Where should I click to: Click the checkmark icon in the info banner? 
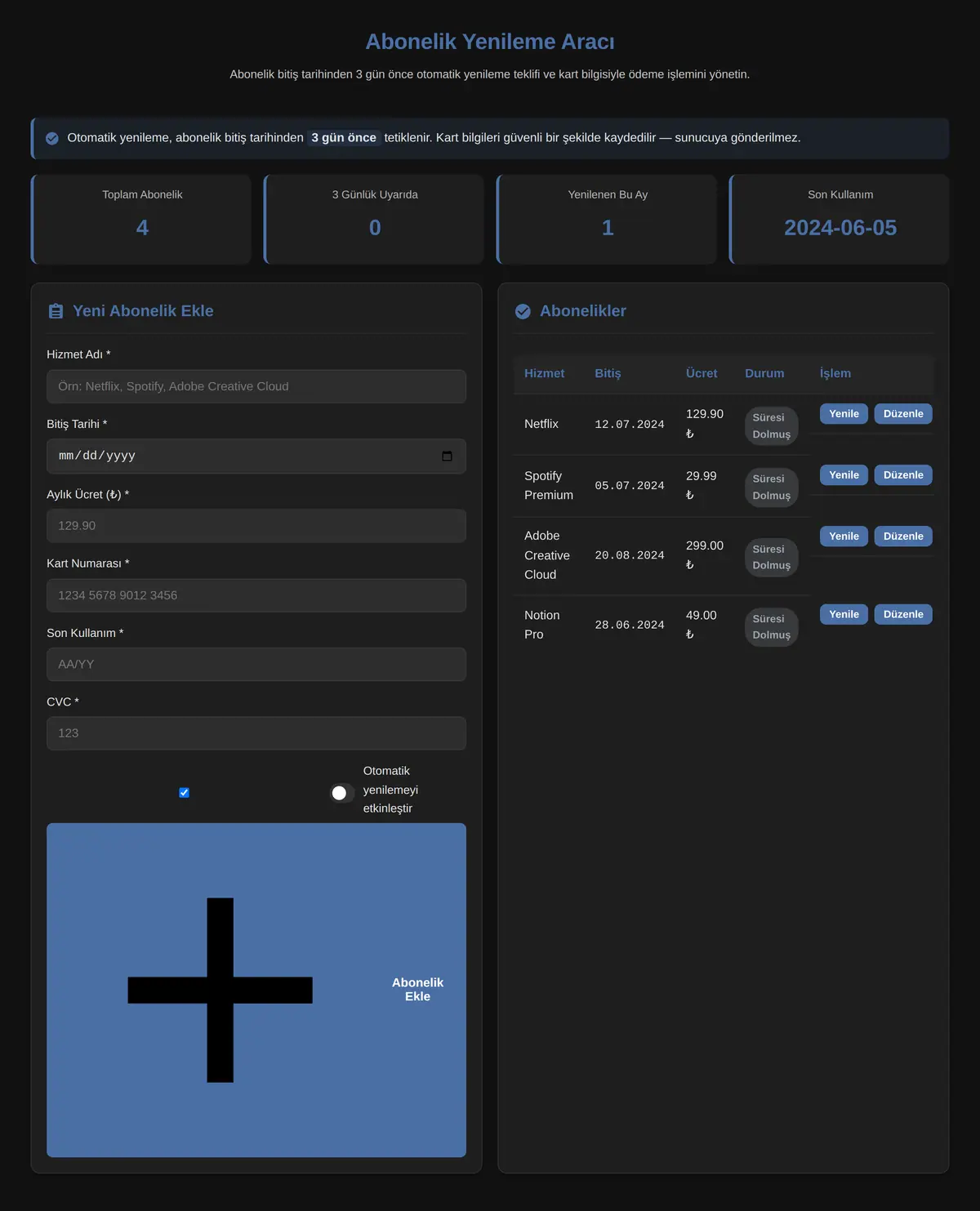(x=52, y=138)
